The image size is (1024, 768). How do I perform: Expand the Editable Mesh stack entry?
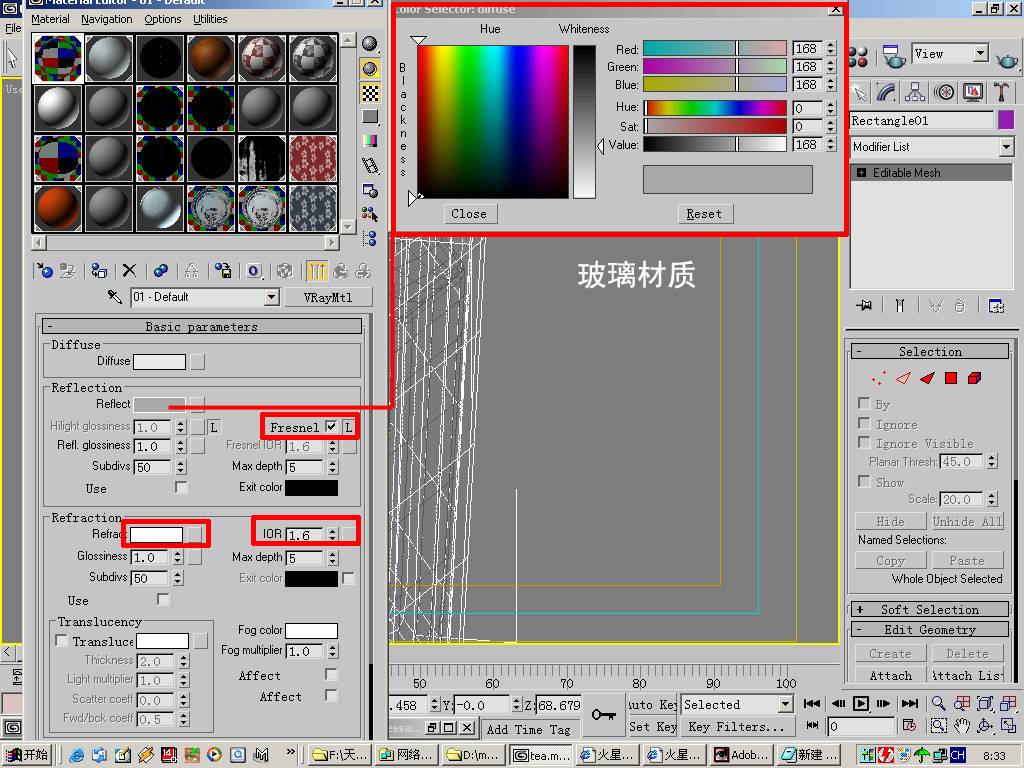(x=861, y=173)
